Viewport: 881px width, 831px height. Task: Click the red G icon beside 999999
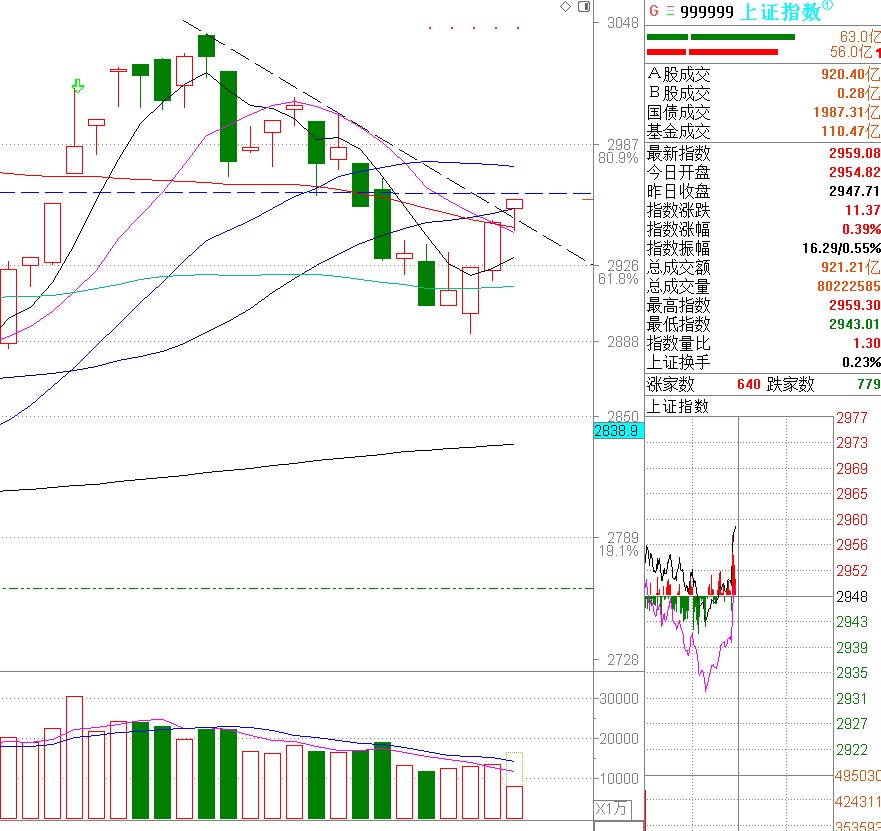tap(653, 11)
